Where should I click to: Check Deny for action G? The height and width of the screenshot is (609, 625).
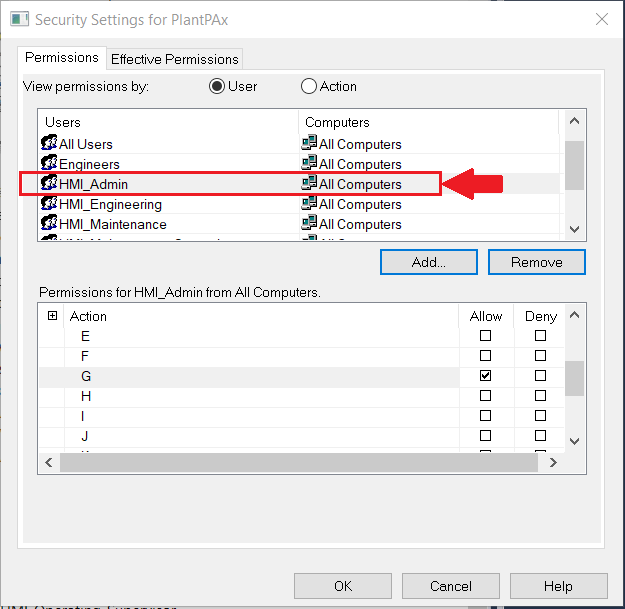click(x=540, y=375)
